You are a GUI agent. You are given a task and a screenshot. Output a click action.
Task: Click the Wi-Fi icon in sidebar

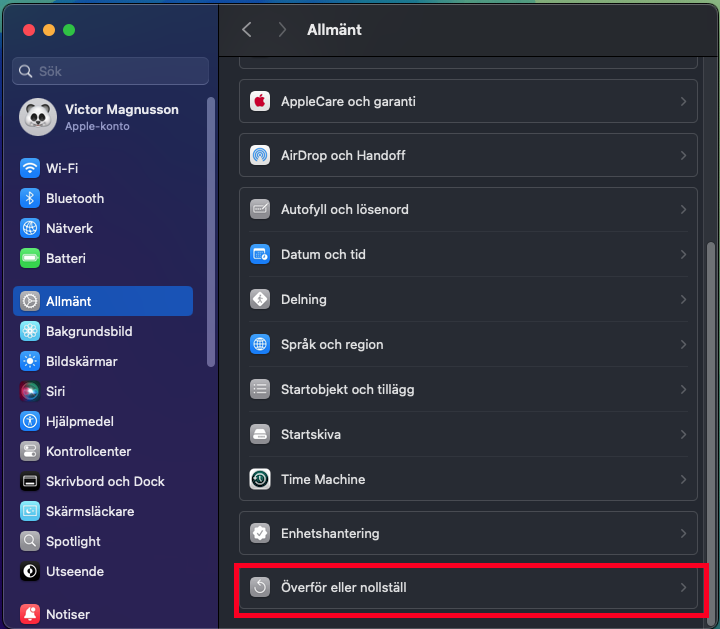(30, 168)
